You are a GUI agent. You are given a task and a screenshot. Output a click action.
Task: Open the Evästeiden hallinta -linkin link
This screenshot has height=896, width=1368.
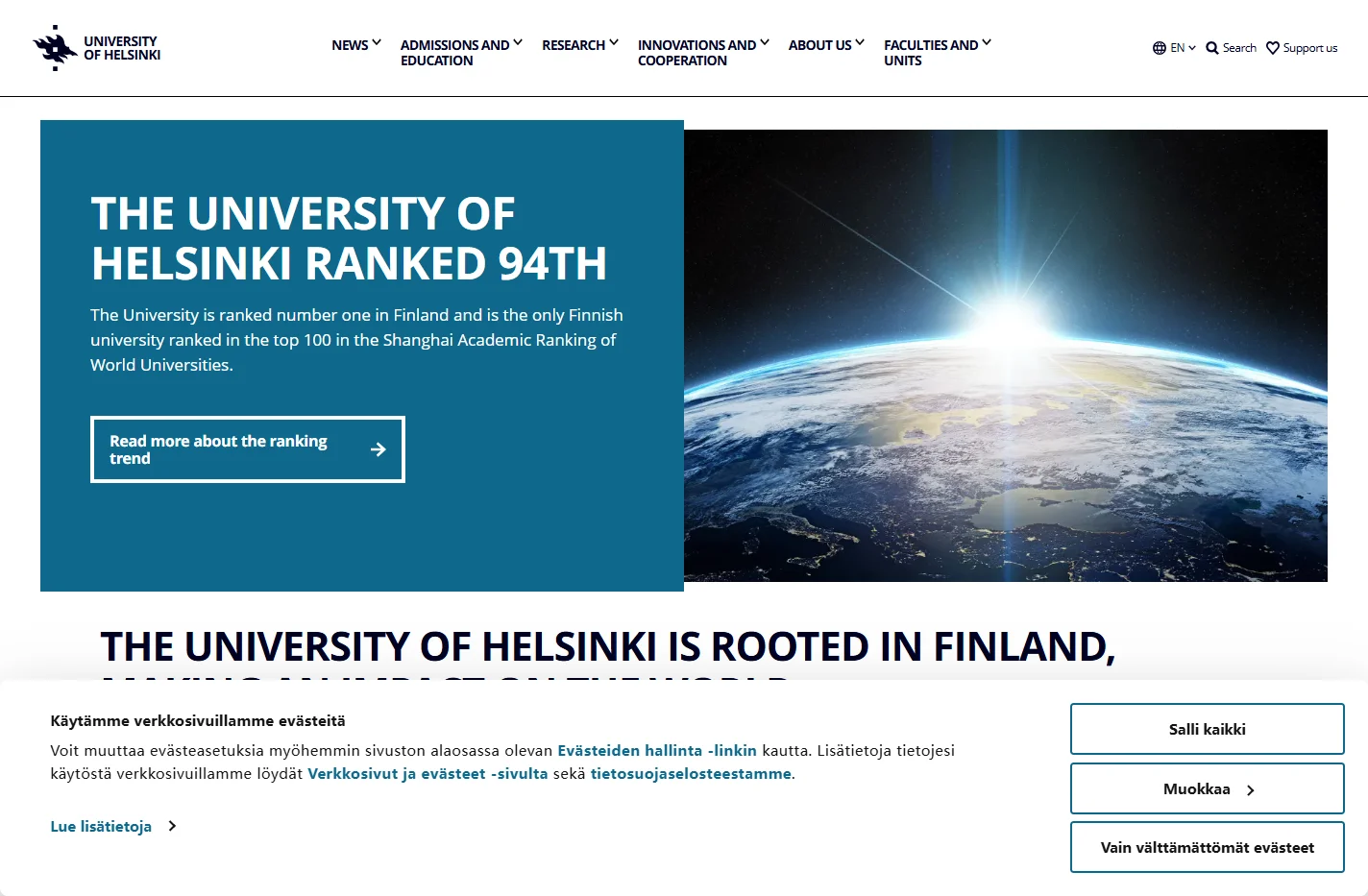(x=657, y=751)
